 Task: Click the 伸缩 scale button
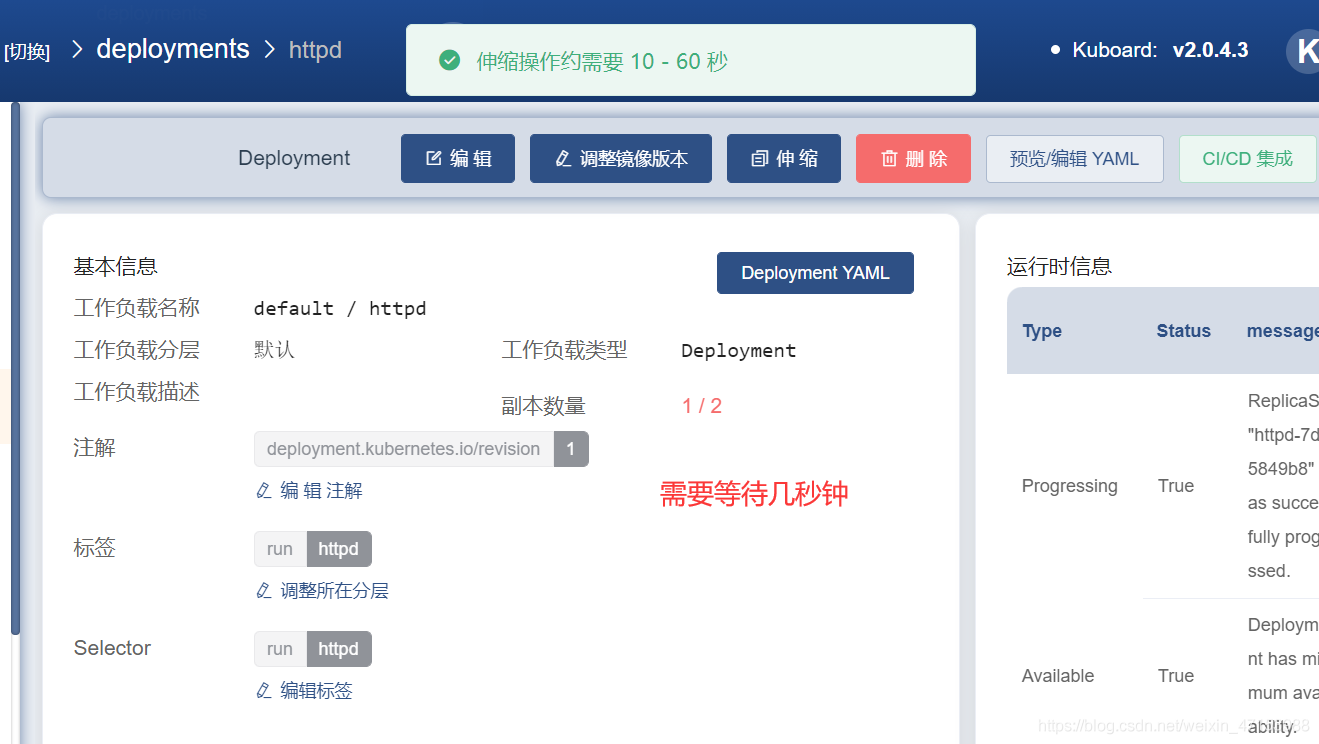784,158
